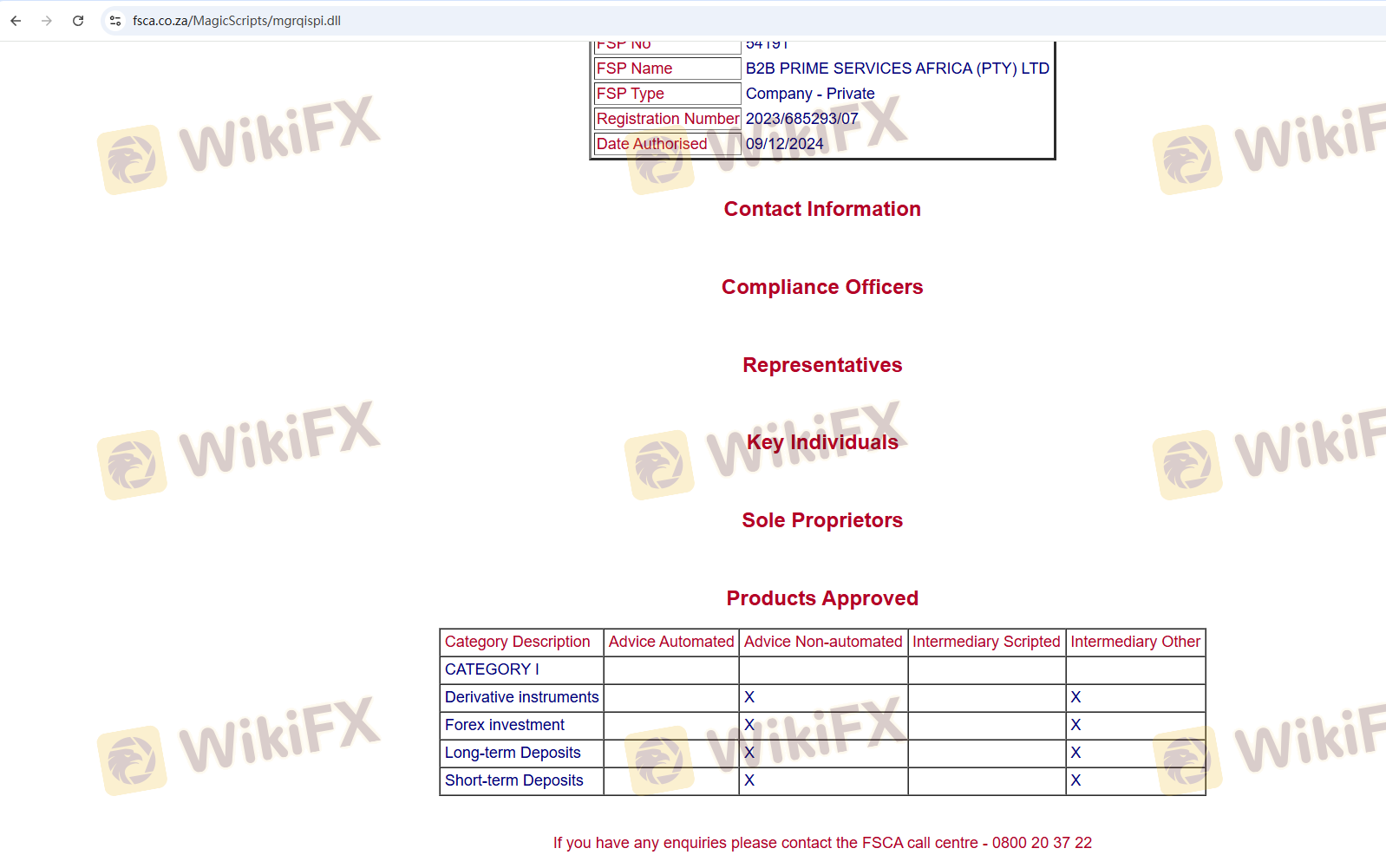Image resolution: width=1386 pixels, height=868 pixels.
Task: Click the Intermediary Other column header
Action: click(x=1135, y=642)
